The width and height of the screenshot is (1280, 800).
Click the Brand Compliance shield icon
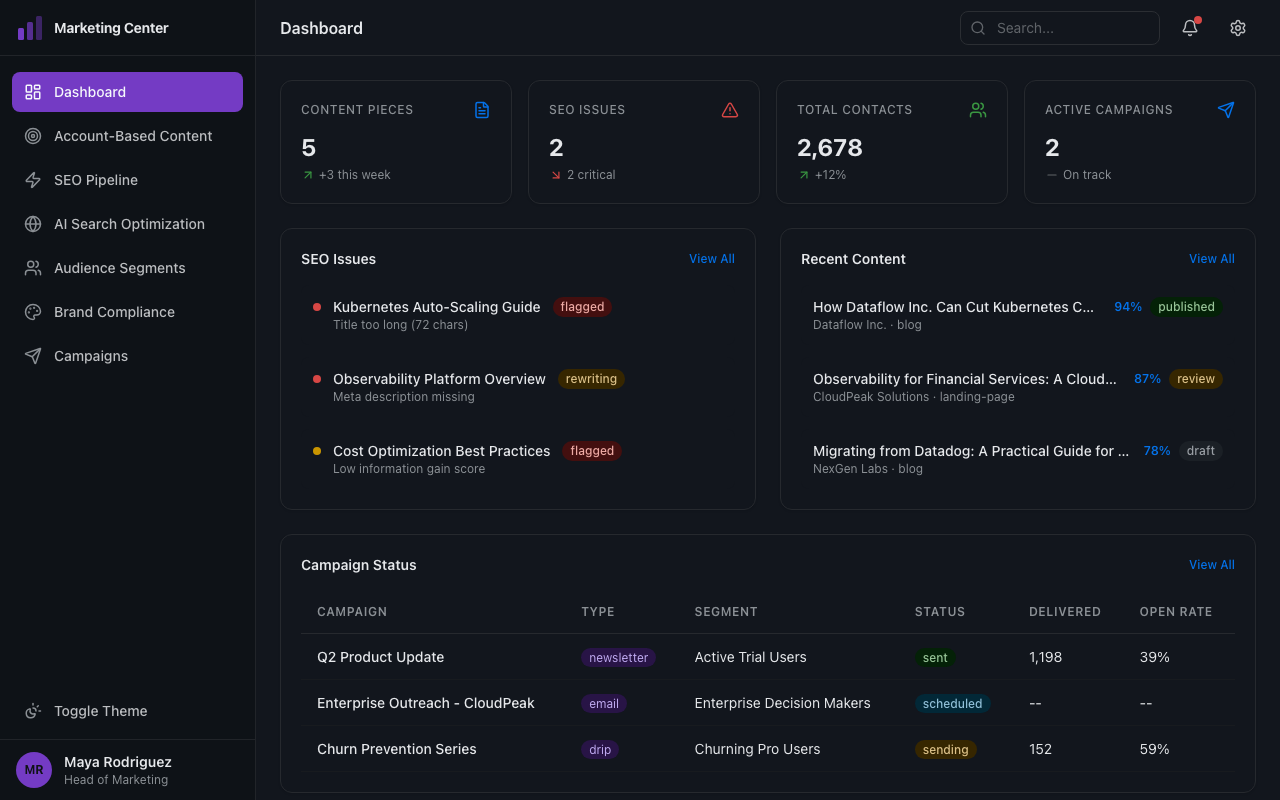[x=33, y=312]
